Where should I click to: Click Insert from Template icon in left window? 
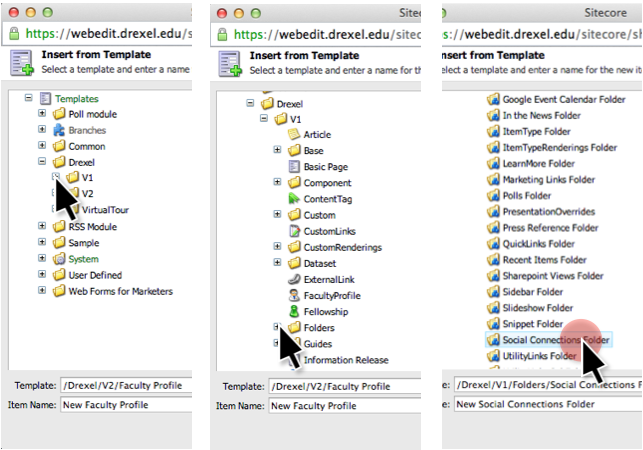[22, 63]
